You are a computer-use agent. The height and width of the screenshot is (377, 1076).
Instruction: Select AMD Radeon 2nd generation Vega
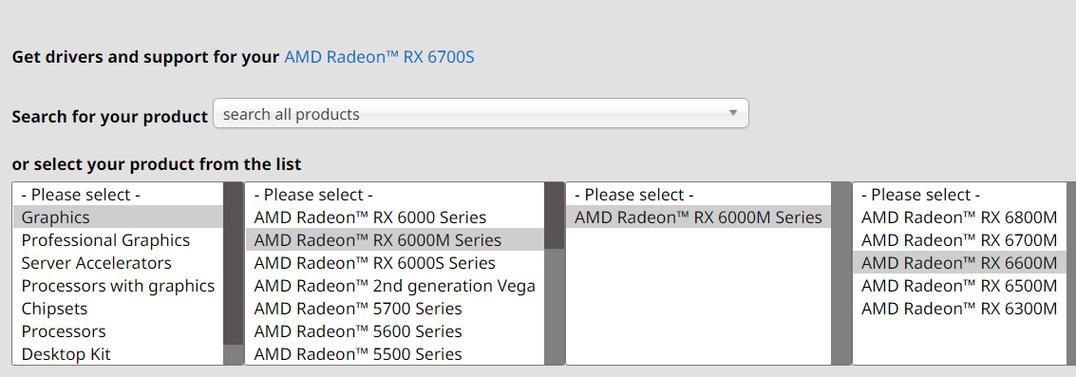tap(395, 285)
